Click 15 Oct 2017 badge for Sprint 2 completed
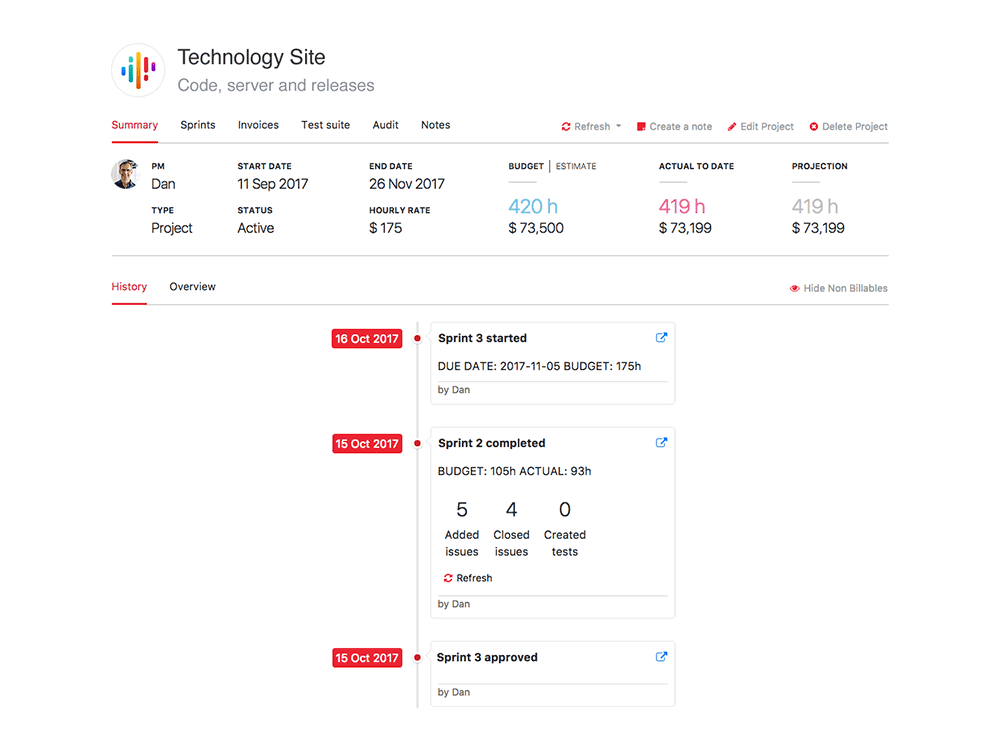Screen dimensions: 1000x750 367,443
